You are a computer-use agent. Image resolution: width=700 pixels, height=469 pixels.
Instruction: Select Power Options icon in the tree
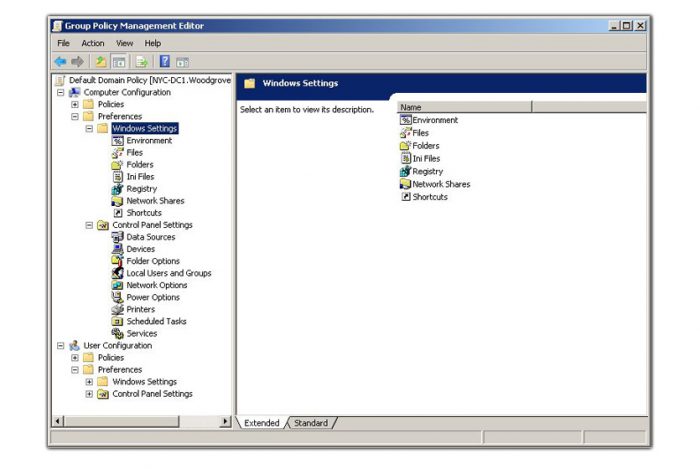point(117,297)
